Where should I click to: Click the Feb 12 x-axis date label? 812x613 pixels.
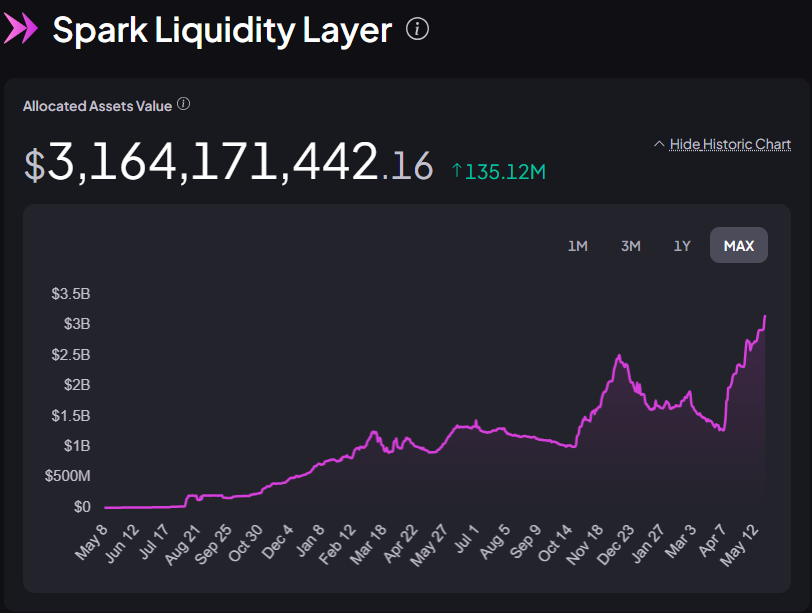[x=338, y=545]
